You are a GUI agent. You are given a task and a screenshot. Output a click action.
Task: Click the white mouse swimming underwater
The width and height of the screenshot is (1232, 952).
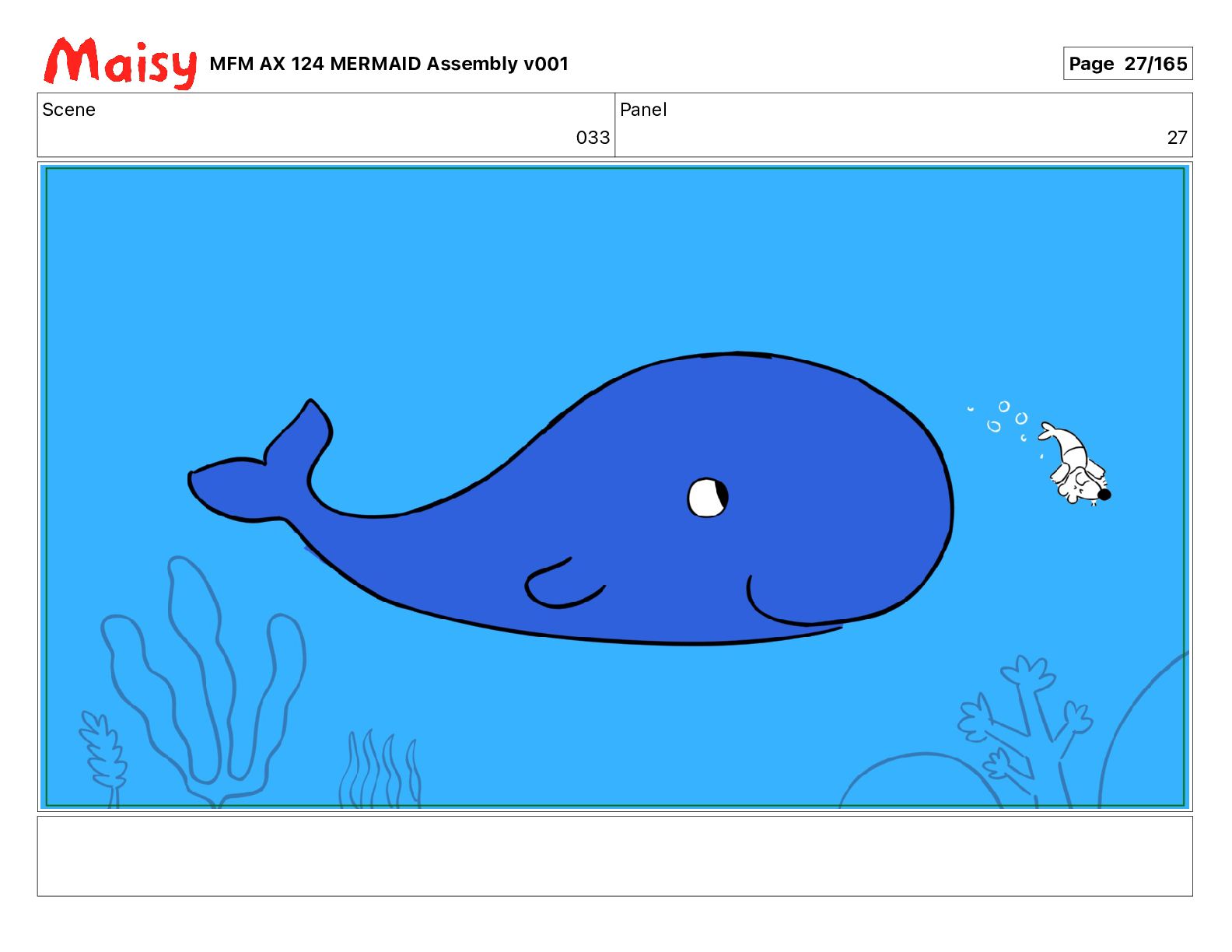(1077, 464)
